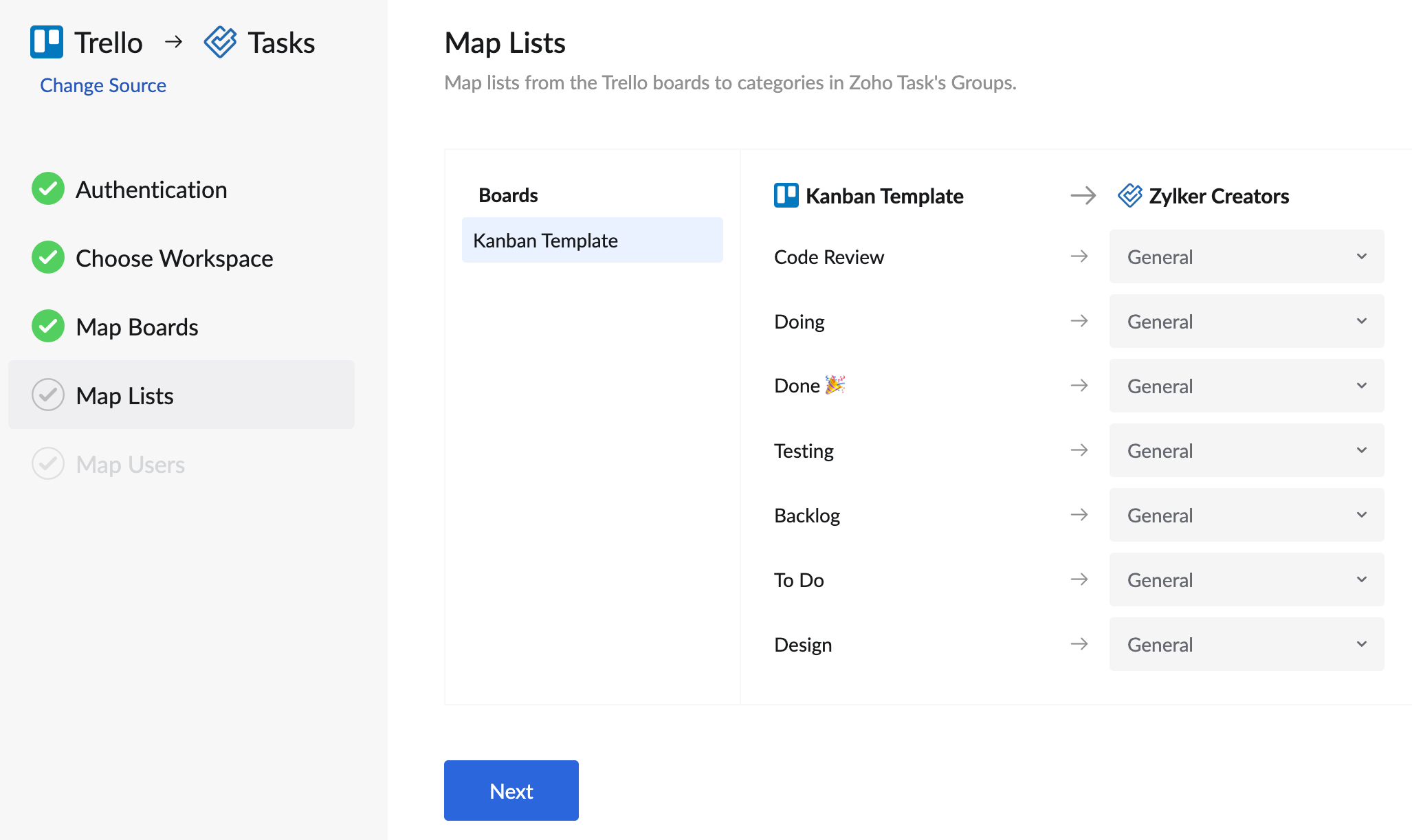Screen dimensions: 1412x840
Task: Click the grayed checkmark beside Map Users
Action: [47, 464]
